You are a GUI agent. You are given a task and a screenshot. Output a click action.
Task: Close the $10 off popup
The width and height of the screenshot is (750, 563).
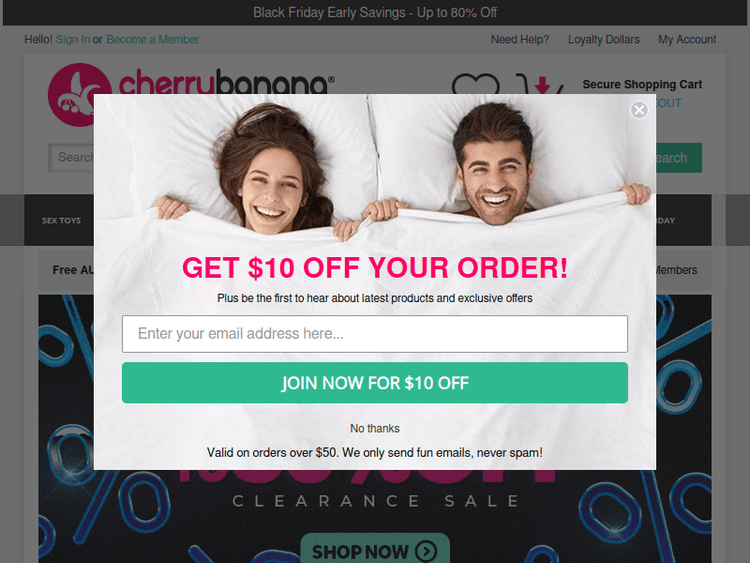pyautogui.click(x=639, y=110)
